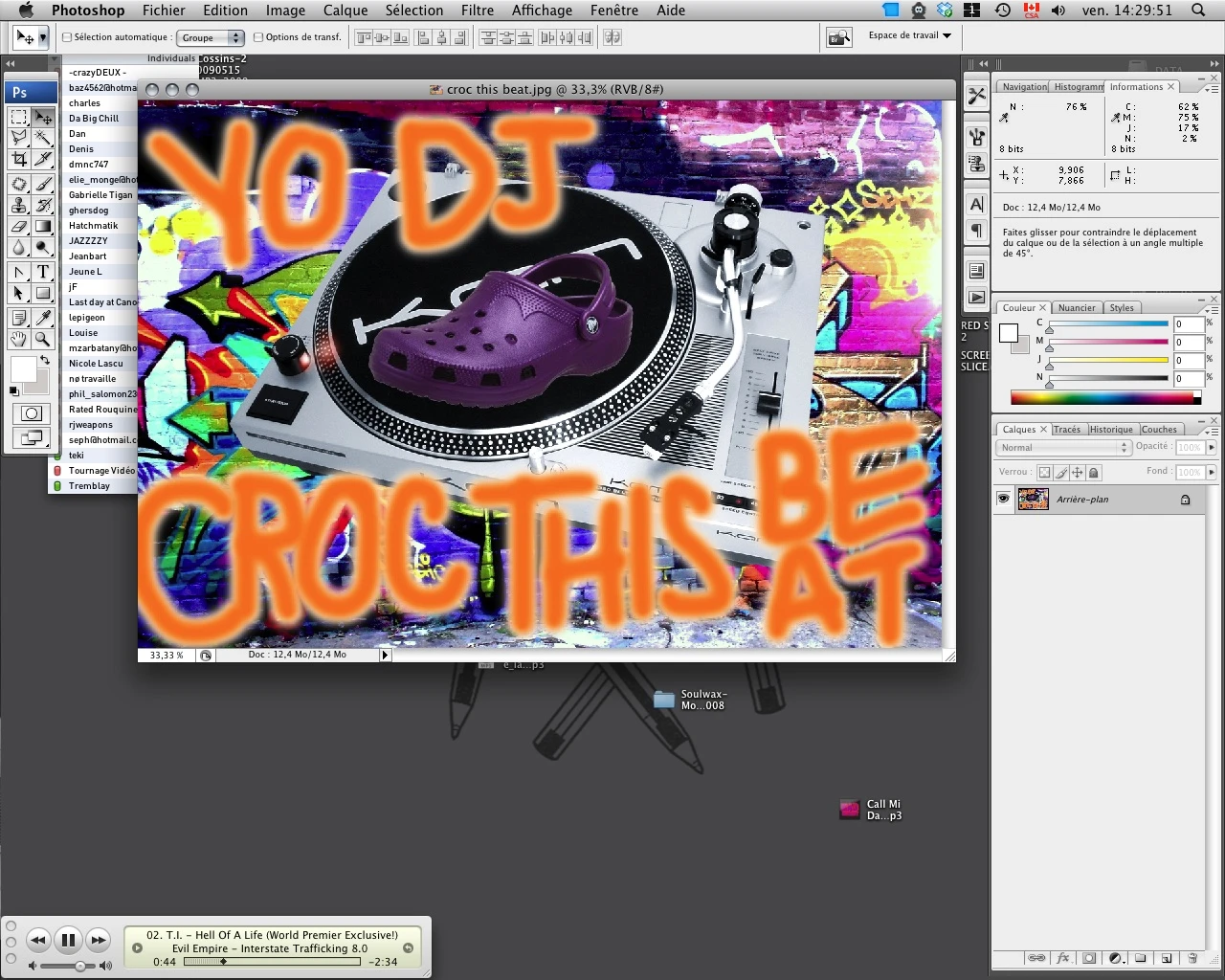Select the Rectangular Marquee tool
The image size is (1225, 980).
pos(18,117)
